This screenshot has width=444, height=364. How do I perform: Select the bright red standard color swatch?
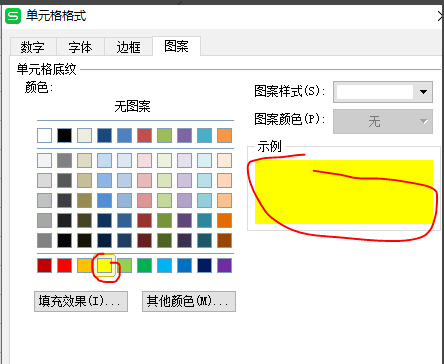[x=64, y=266]
